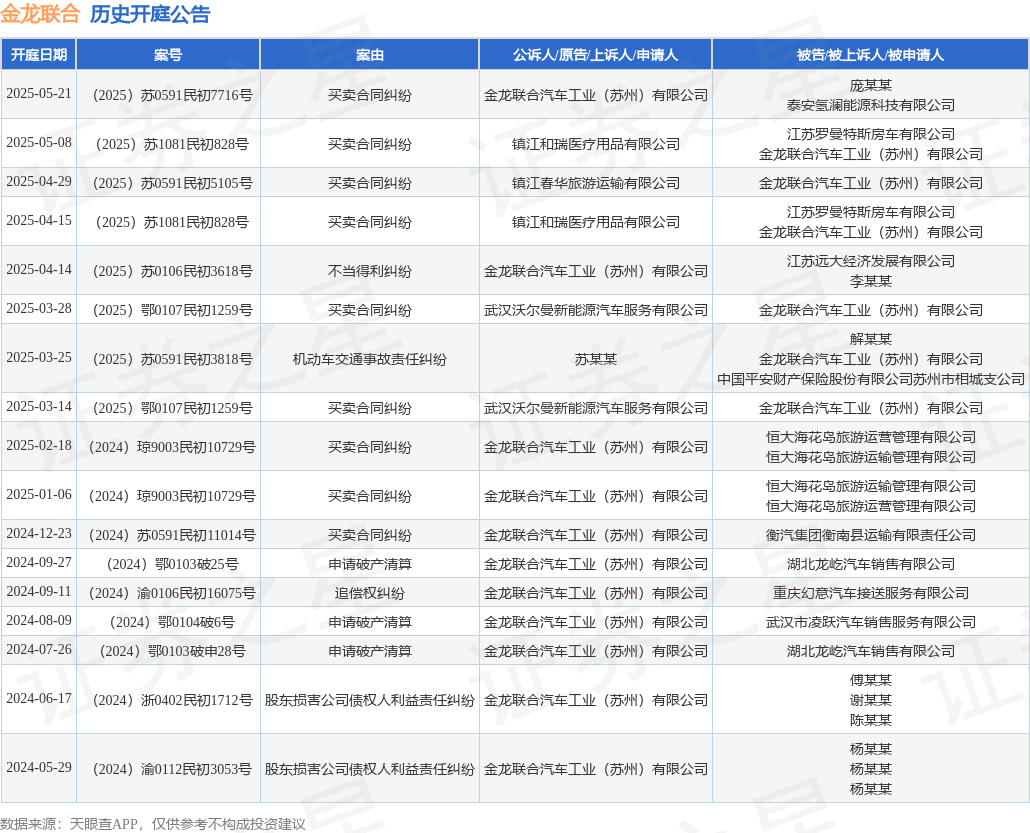Select date cell 2025-01-06
The width and height of the screenshot is (1030, 833).
pyautogui.click(x=39, y=494)
